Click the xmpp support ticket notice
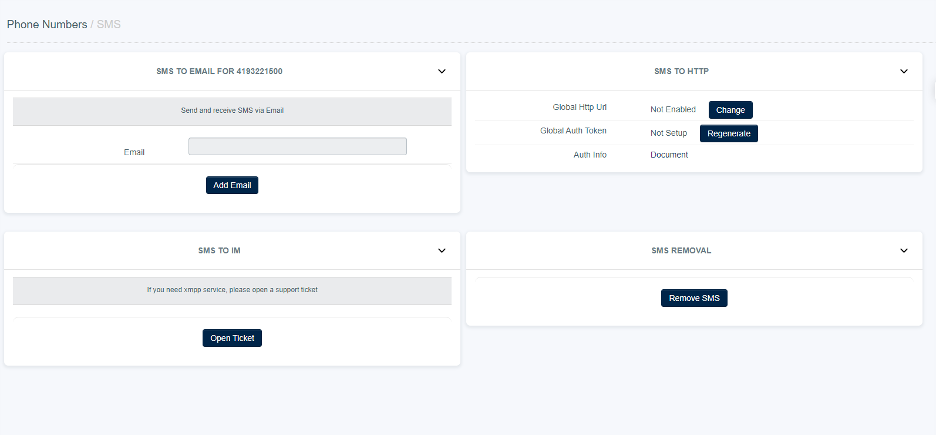 [232, 290]
